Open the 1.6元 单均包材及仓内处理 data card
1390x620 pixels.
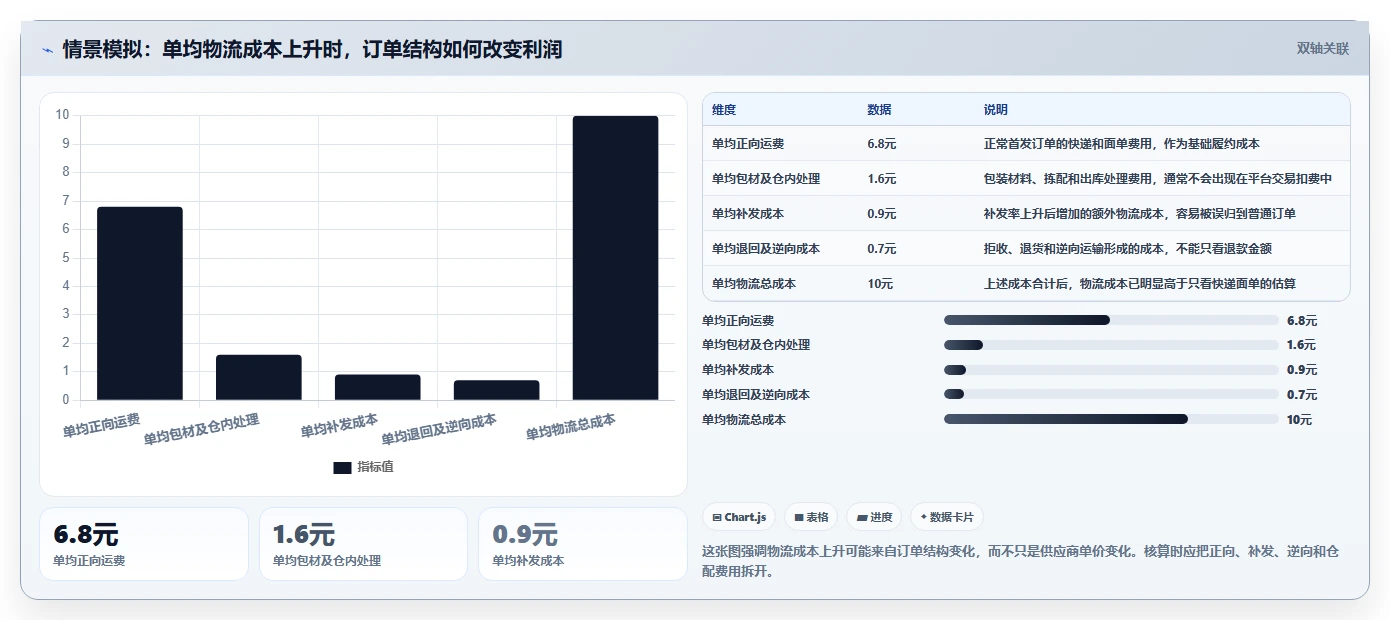tap(363, 544)
